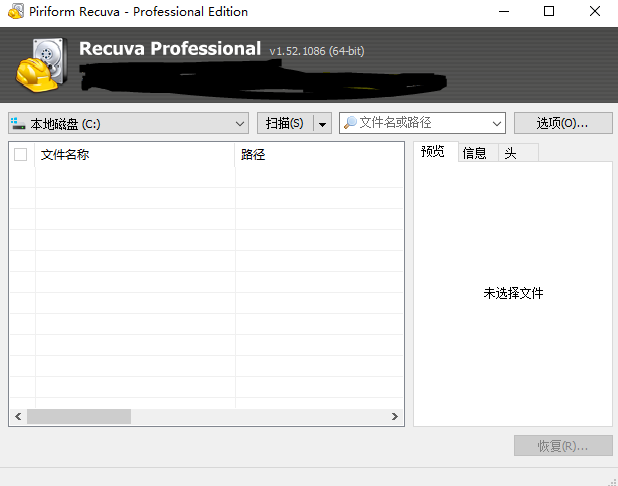
Task: Click the drive icon beside 本地磁盘 (C:)
Action: pyautogui.click(x=19, y=123)
